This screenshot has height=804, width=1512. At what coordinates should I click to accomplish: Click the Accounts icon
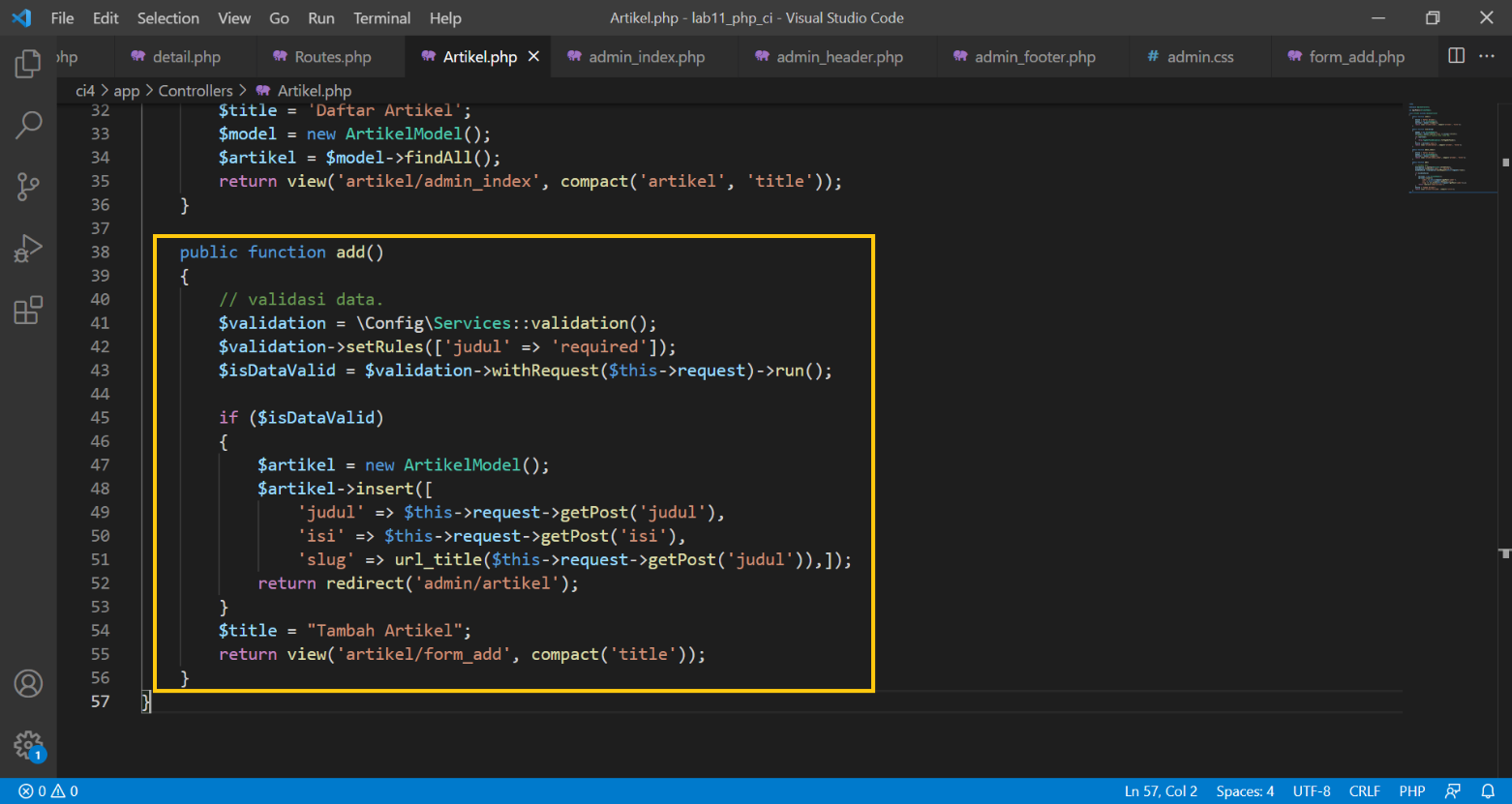click(28, 683)
